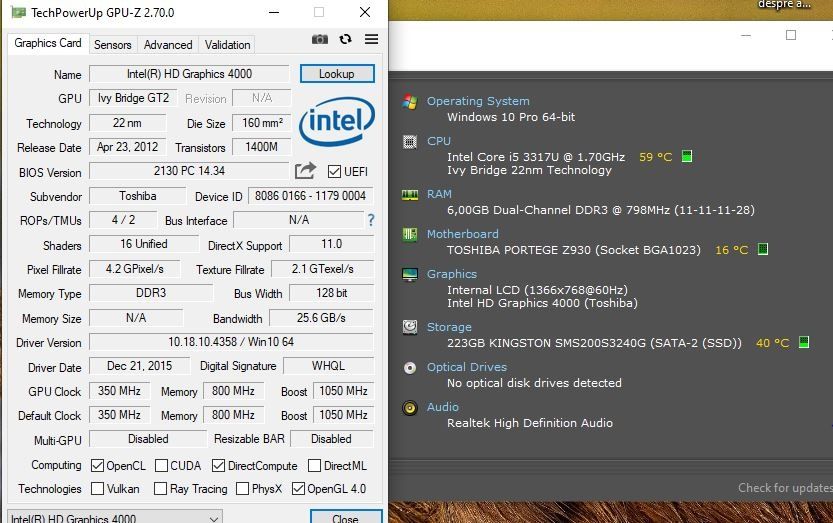Switch to the Sensors tab
833x523 pixels.
click(x=113, y=45)
